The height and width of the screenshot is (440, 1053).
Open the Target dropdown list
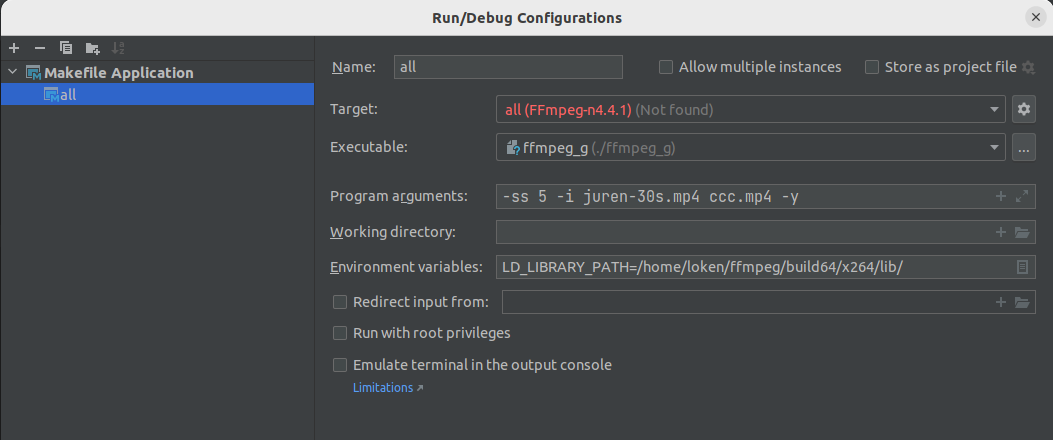tap(994, 109)
